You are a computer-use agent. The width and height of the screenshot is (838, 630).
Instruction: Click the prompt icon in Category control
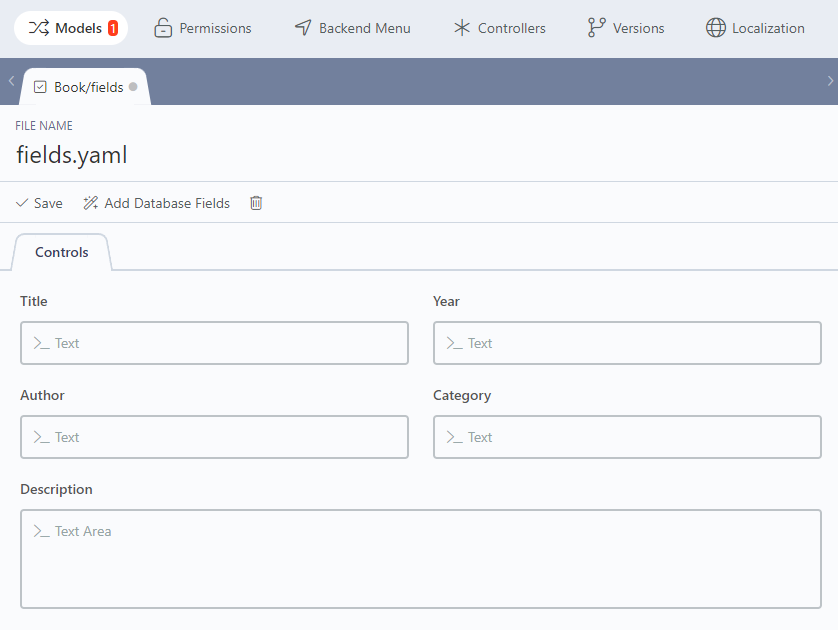click(454, 437)
